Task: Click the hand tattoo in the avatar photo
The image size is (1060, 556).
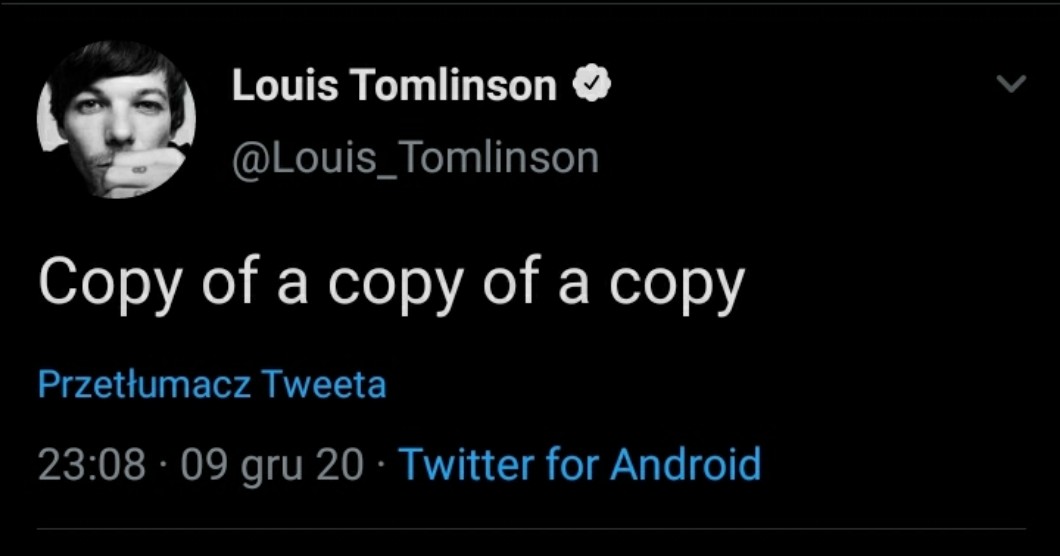Action: point(138,170)
